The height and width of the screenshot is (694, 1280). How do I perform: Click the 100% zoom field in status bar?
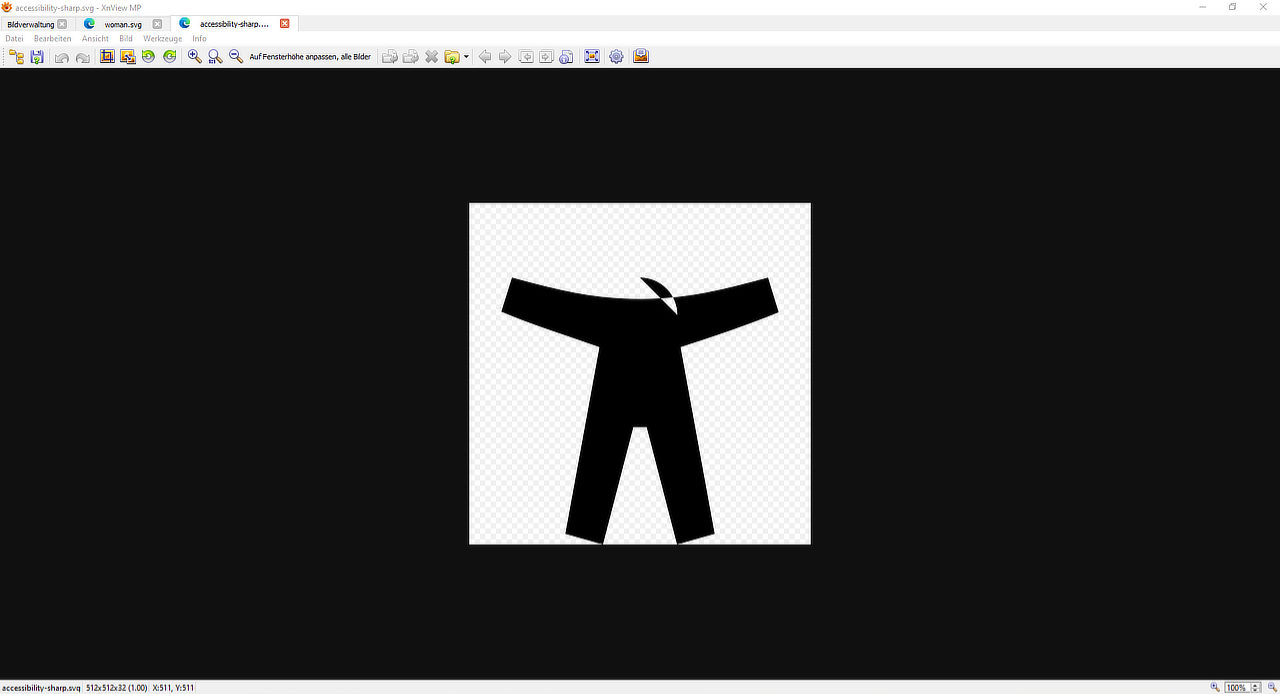(1236, 688)
